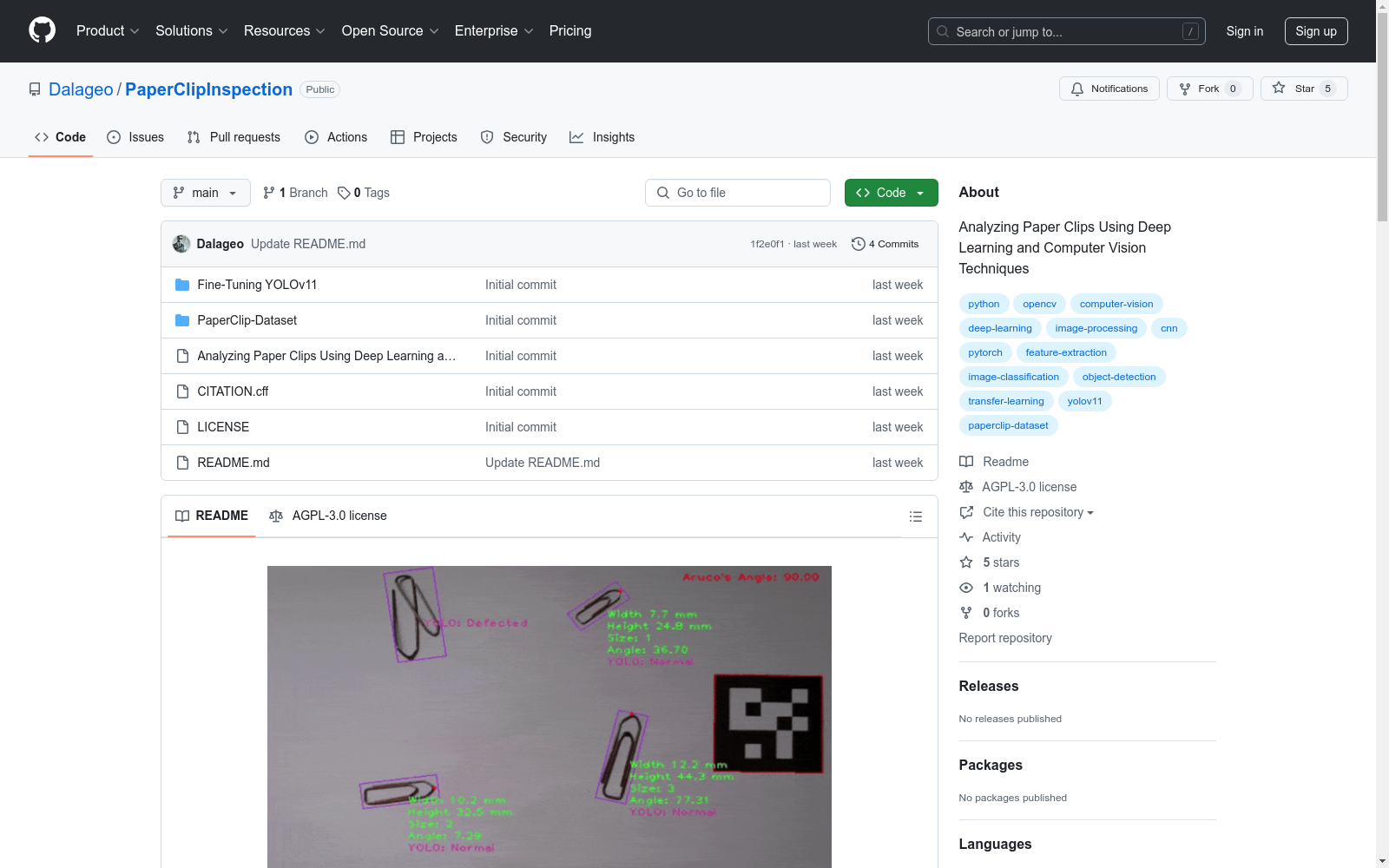Click the Activity pulse icon
Viewport: 1389px width, 868px height.
966,537
